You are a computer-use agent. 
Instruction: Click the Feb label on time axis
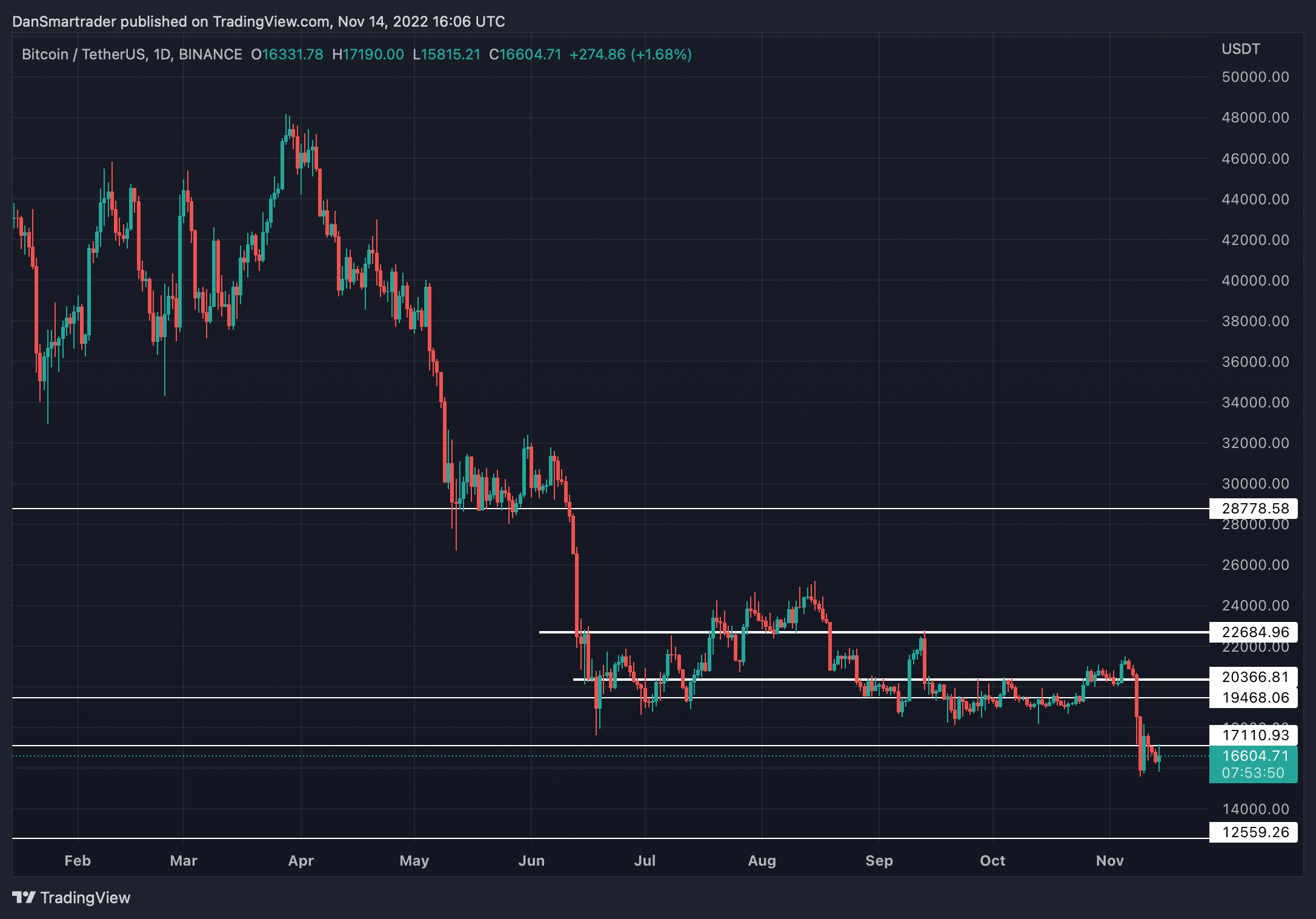point(78,861)
